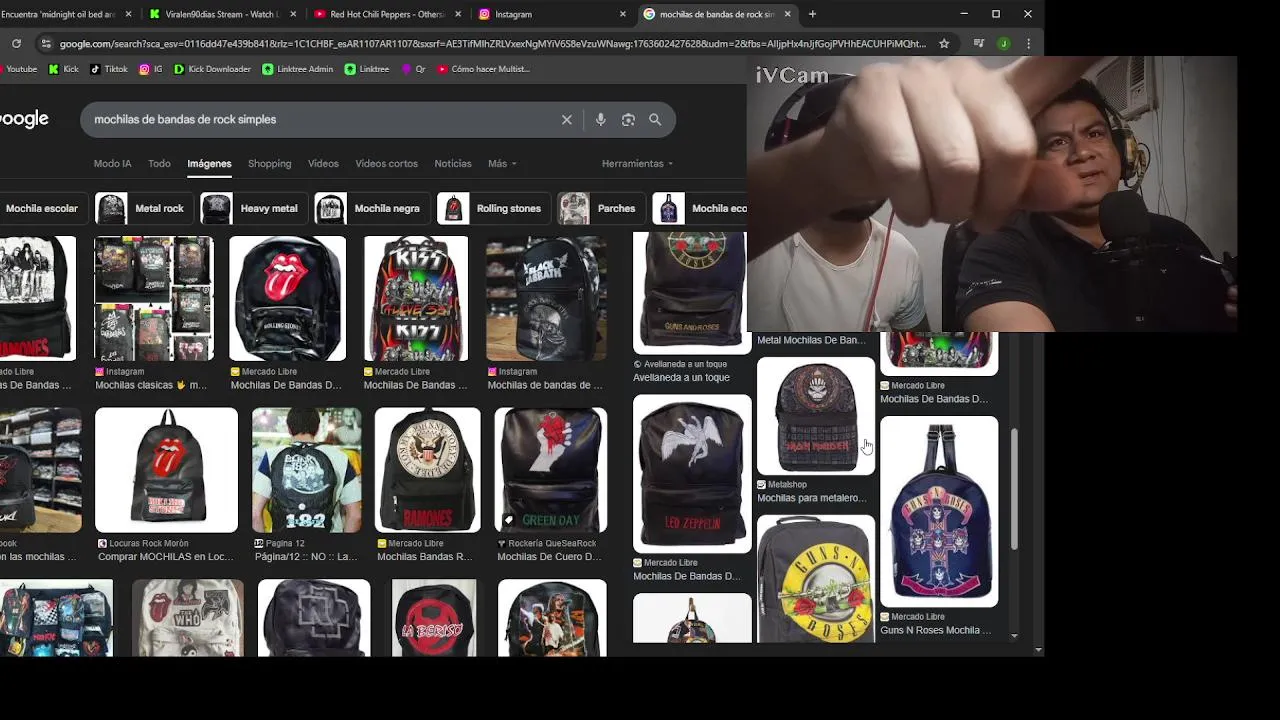Close the Red Hot Chili Peppers tab

(x=458, y=14)
